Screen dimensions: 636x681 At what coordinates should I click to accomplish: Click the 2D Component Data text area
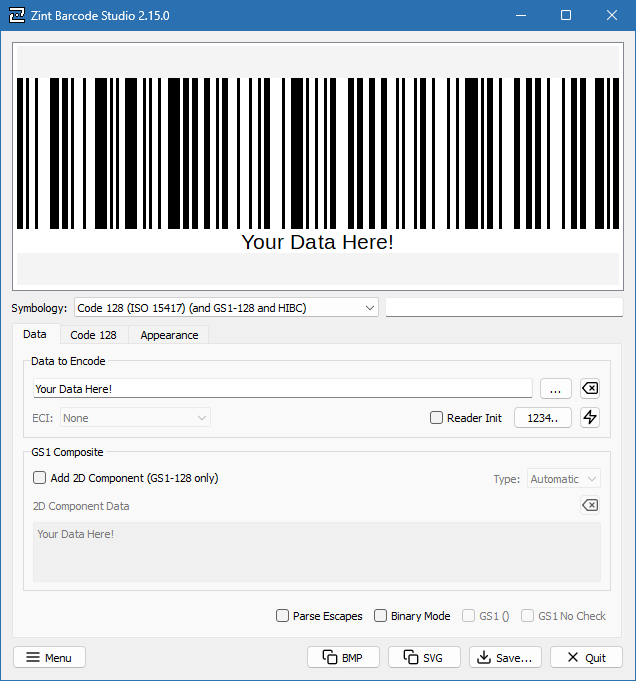[317, 552]
